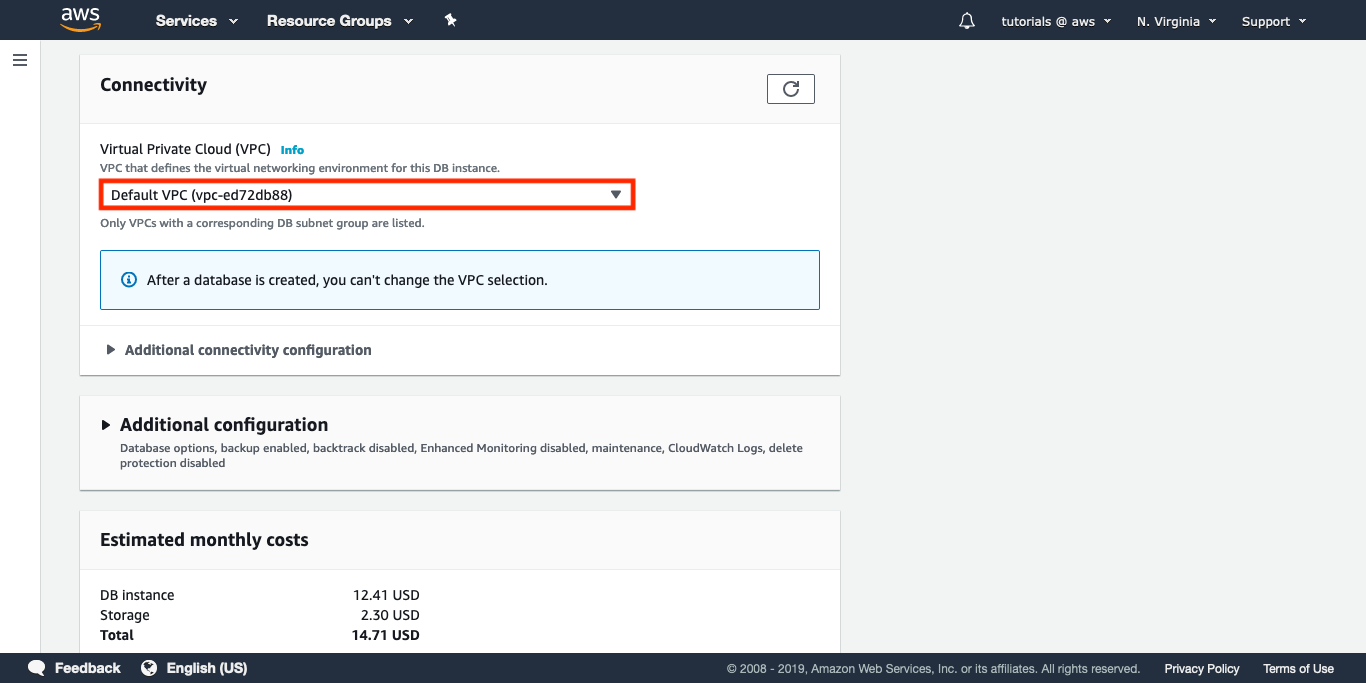The width and height of the screenshot is (1366, 683).
Task: Open the N. Virginia region selector
Action: 1176,21
